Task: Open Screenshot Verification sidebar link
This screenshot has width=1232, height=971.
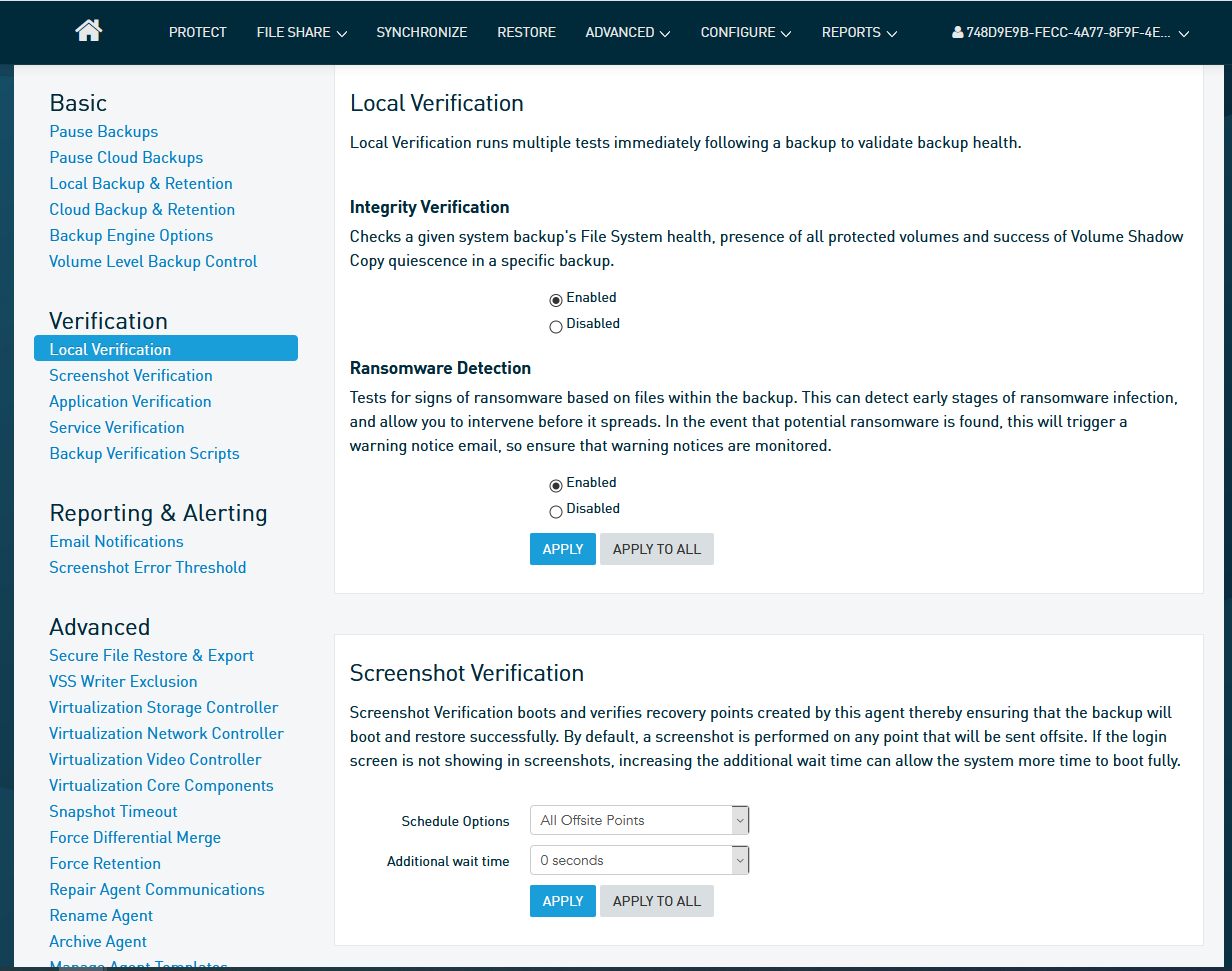Action: tap(131, 375)
